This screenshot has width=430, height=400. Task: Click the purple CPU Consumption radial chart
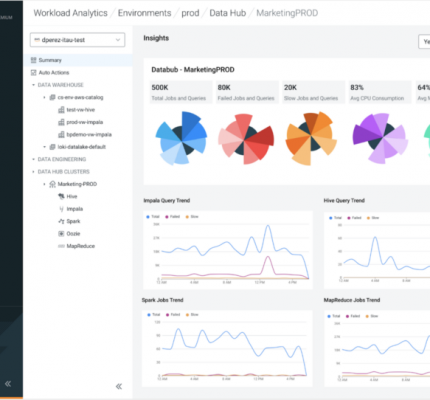[380, 138]
